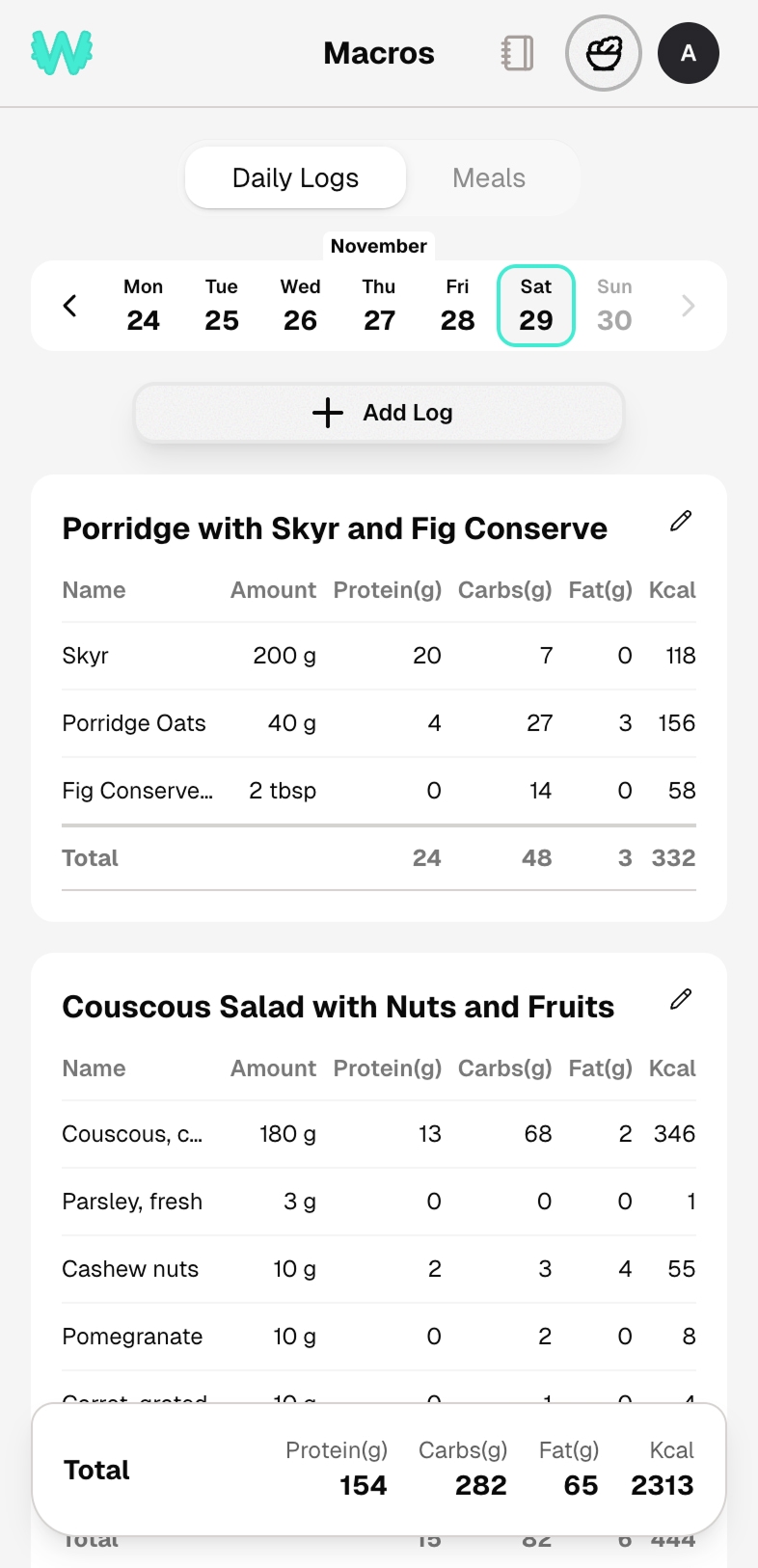Go to the next week arrow

coord(688,307)
